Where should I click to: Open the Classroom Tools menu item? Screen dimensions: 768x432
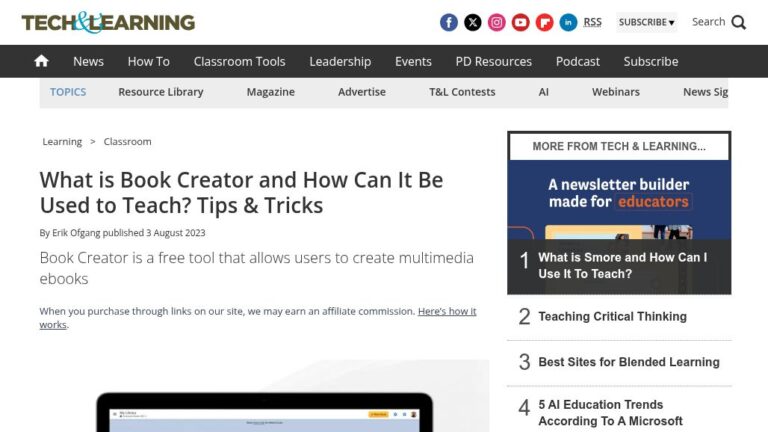coord(239,61)
